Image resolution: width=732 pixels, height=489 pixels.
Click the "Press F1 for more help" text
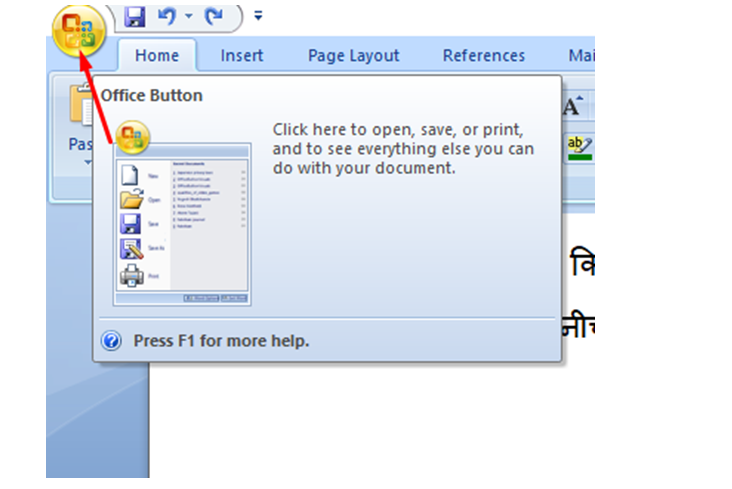[221, 341]
